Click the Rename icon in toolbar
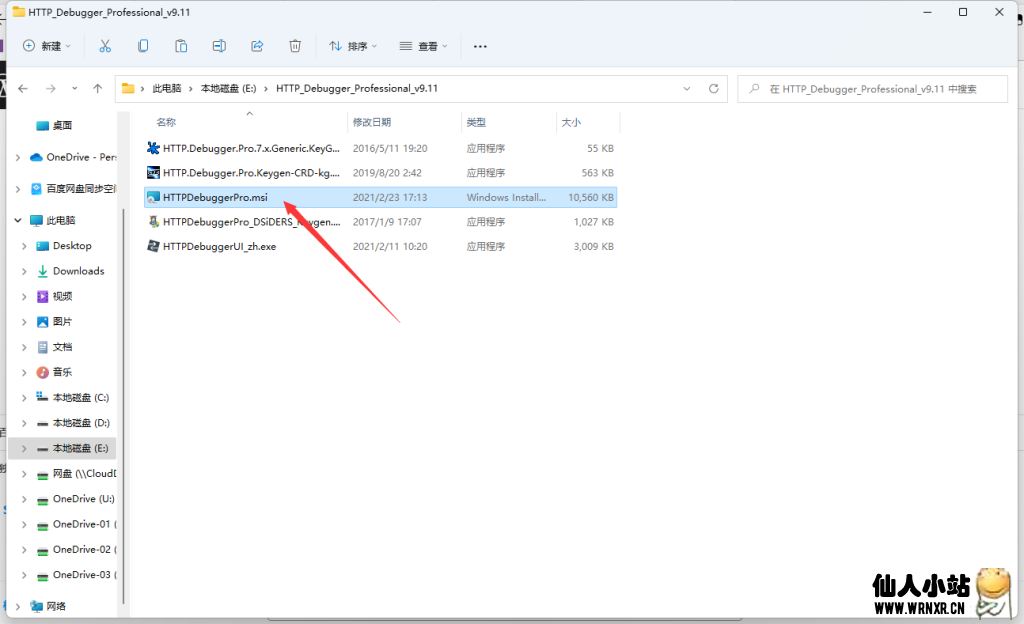Image resolution: width=1024 pixels, height=624 pixels. (219, 46)
